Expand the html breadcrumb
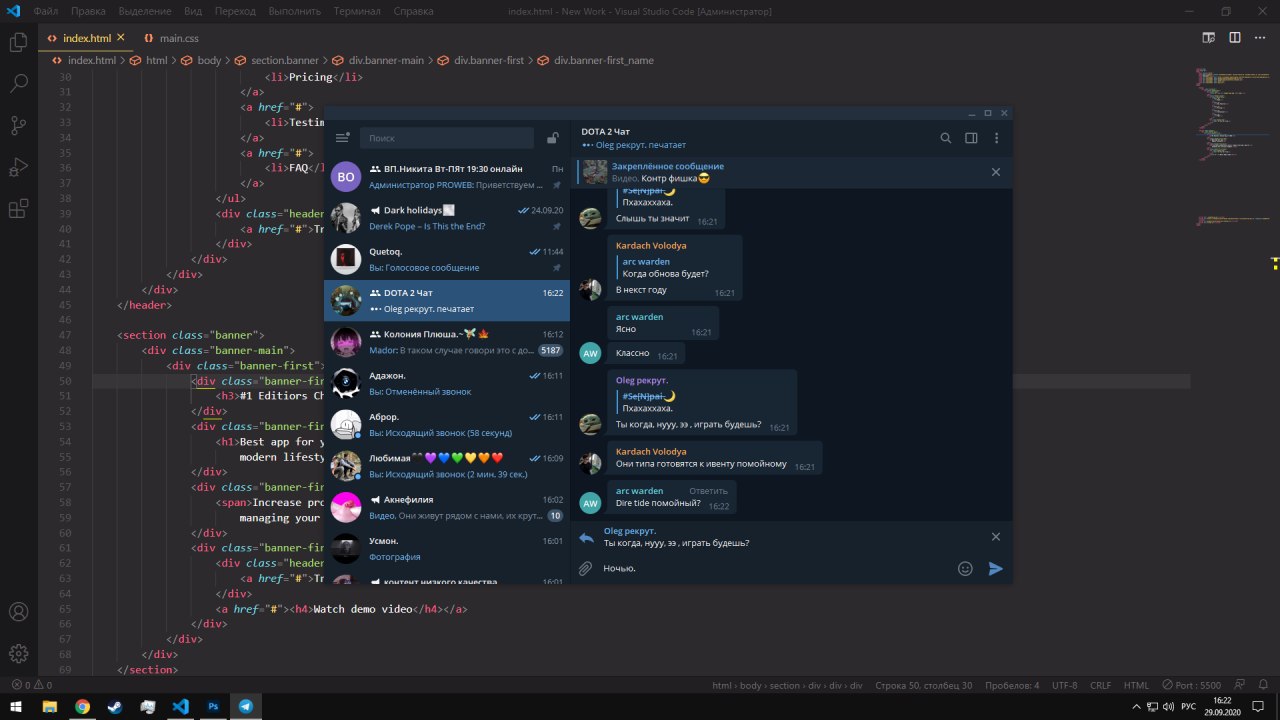This screenshot has width=1280, height=720. (156, 60)
